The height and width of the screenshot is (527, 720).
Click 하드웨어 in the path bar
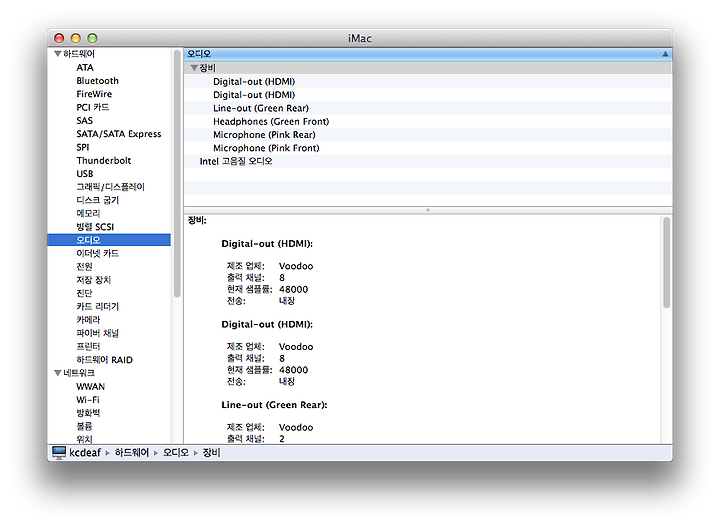click(132, 453)
